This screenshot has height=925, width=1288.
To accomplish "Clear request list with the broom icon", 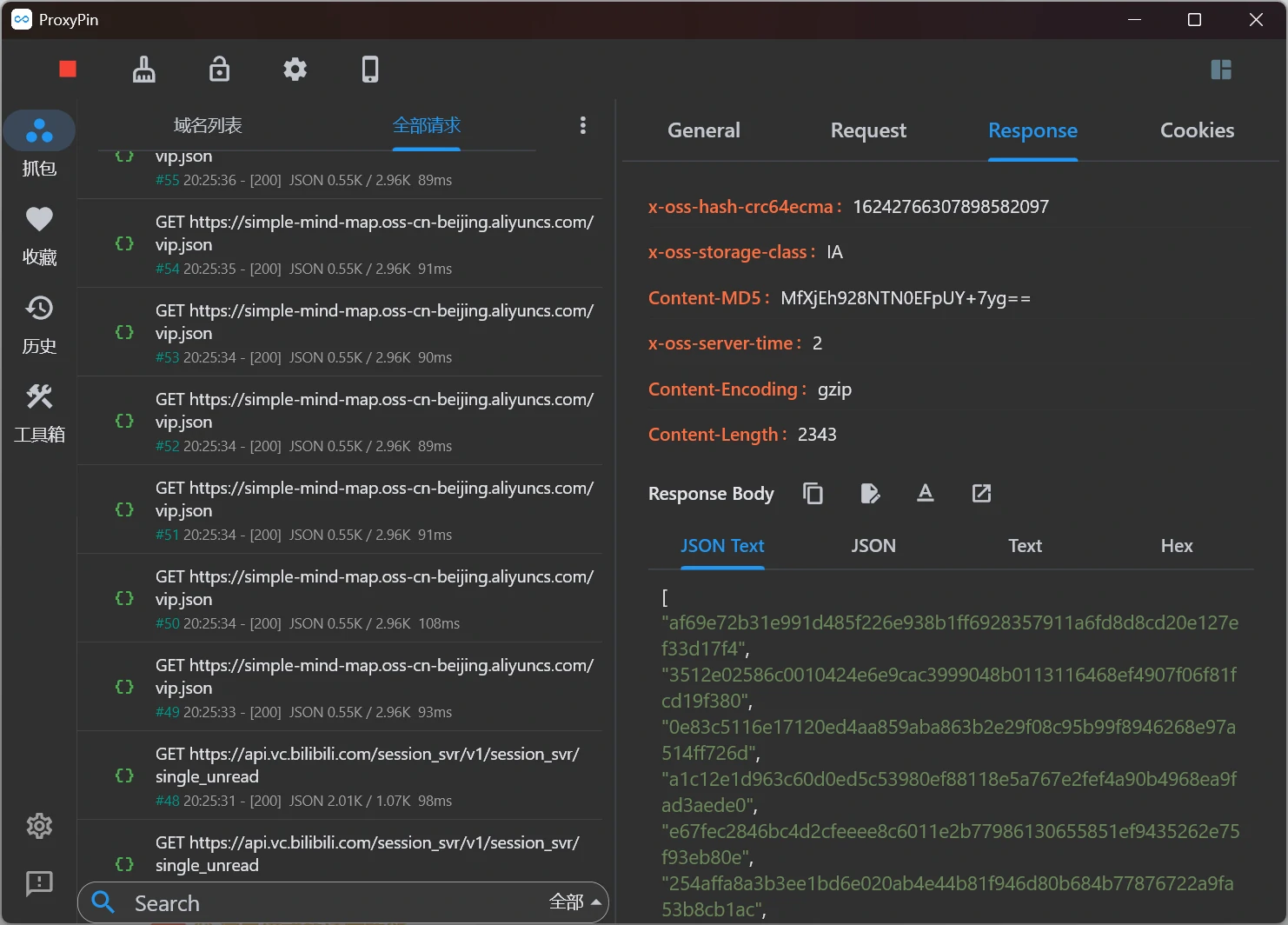I will pyautogui.click(x=143, y=70).
